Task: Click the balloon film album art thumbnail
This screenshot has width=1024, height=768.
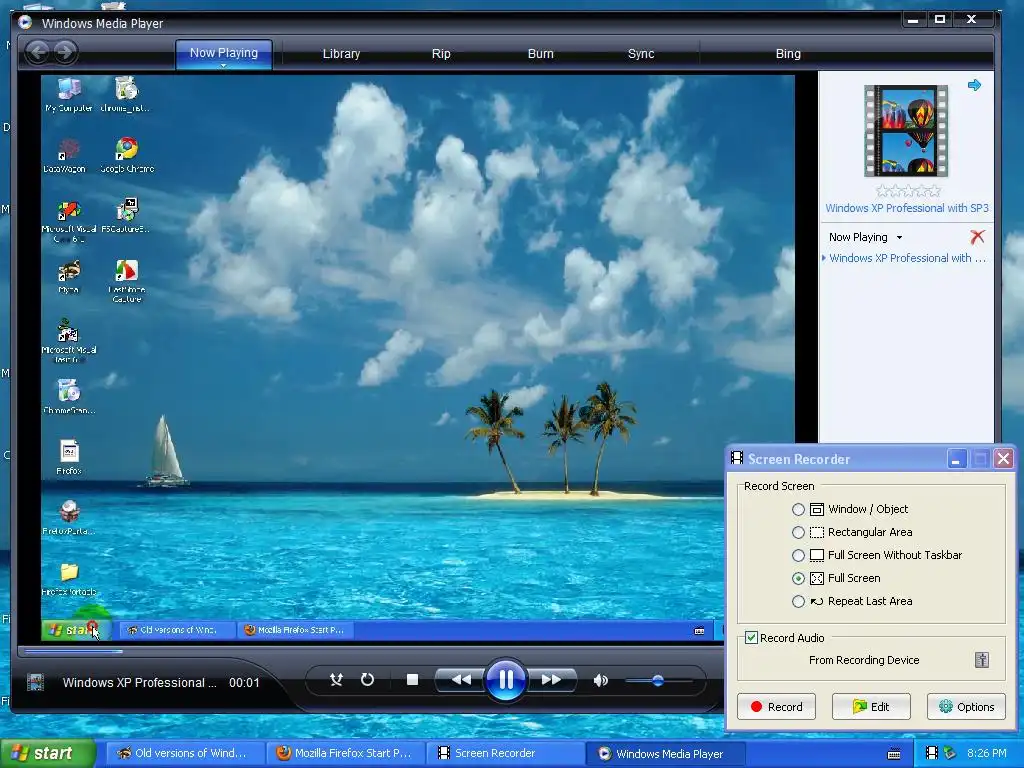Action: tap(906, 131)
